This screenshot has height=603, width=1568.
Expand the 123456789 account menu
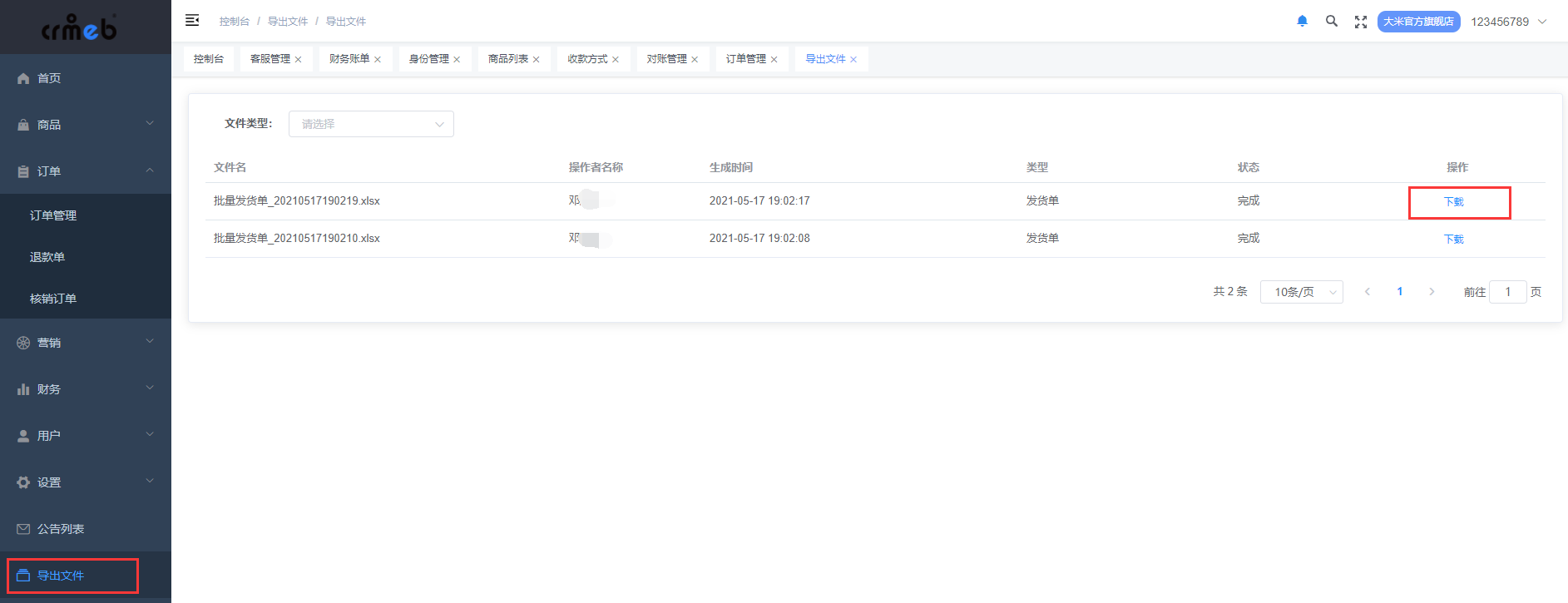click(x=1508, y=22)
